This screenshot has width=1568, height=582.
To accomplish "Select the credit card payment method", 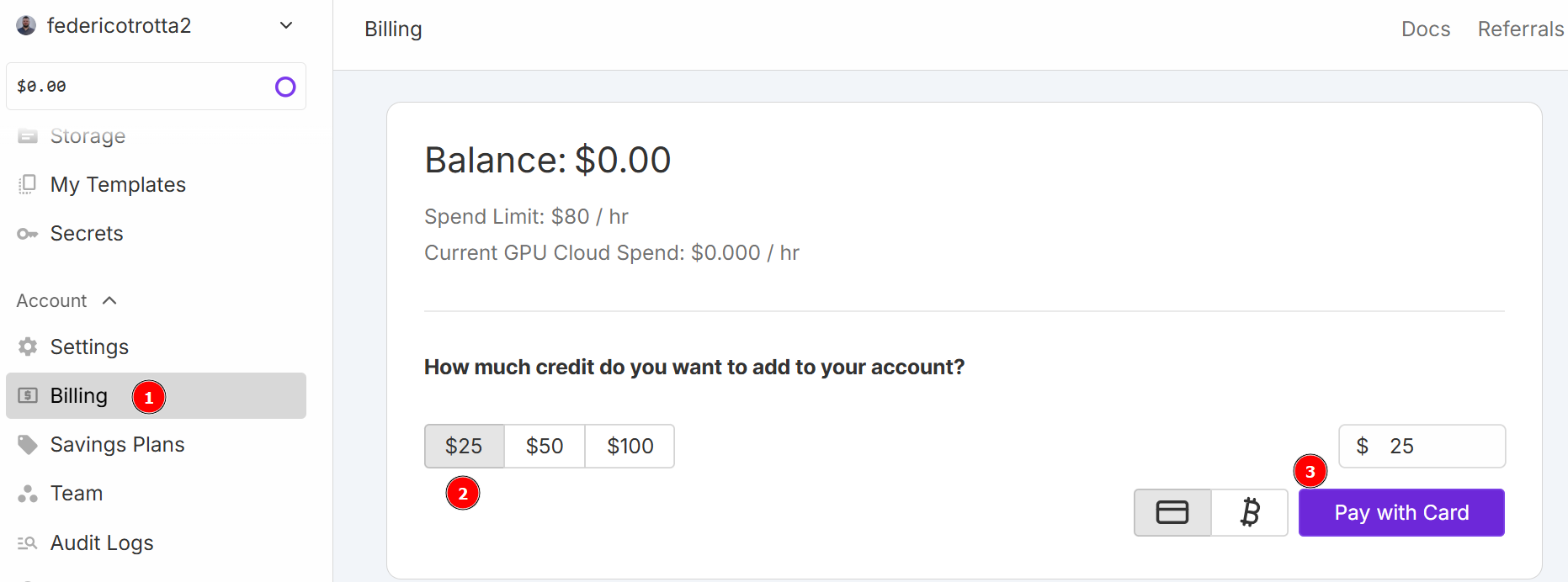I will pyautogui.click(x=1172, y=512).
